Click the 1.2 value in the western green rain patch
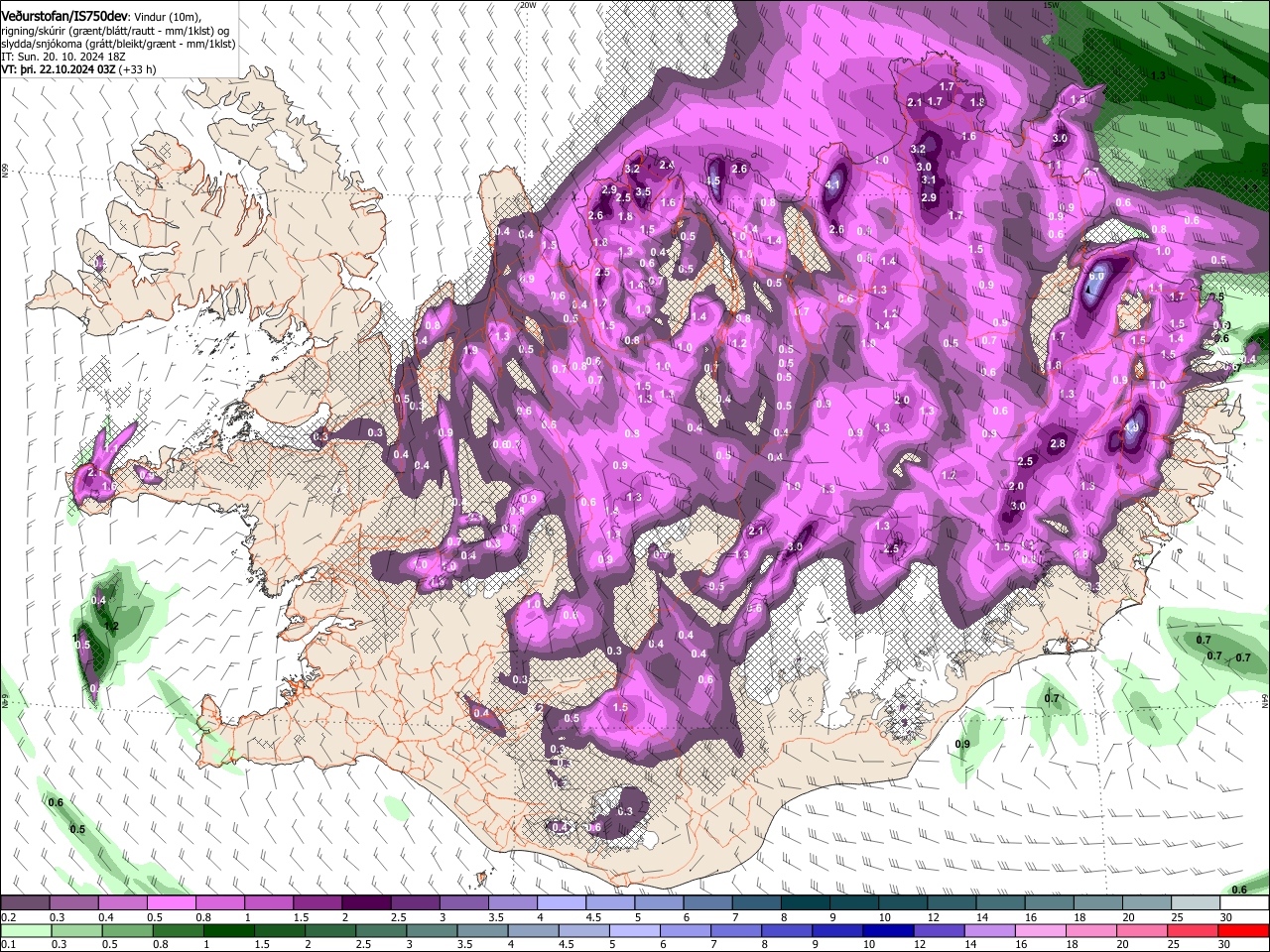Viewport: 1270px width, 952px height. (x=111, y=627)
